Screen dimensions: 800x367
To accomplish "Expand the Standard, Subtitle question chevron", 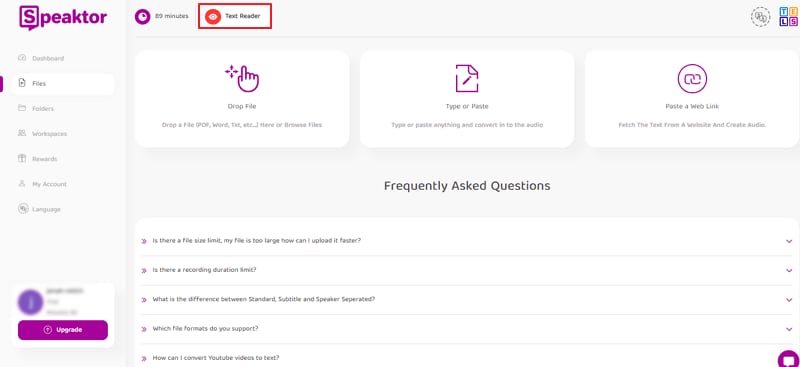I will point(789,300).
